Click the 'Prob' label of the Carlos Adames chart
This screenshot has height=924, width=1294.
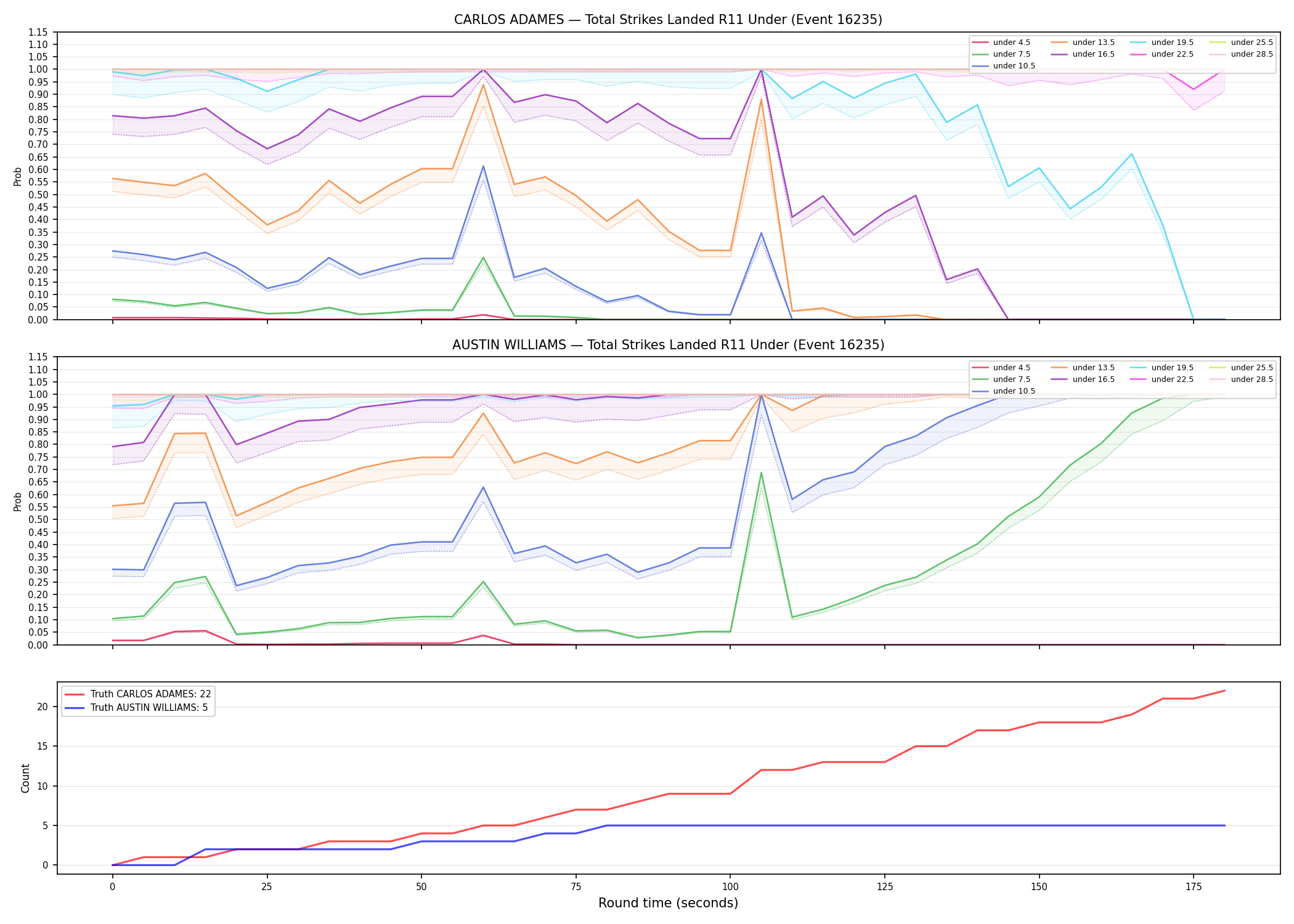tap(18, 176)
